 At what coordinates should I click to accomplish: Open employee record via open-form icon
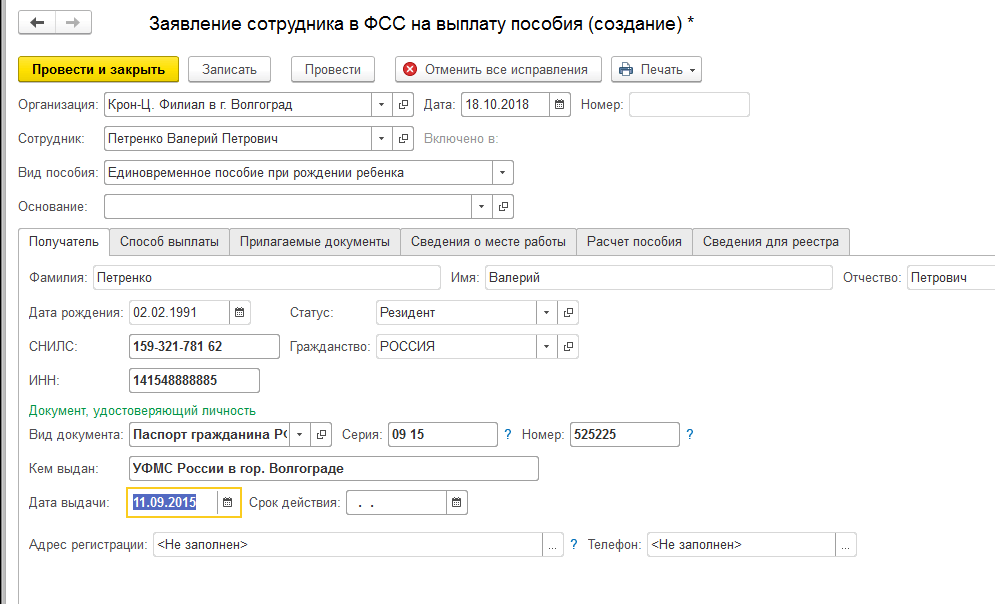[404, 138]
